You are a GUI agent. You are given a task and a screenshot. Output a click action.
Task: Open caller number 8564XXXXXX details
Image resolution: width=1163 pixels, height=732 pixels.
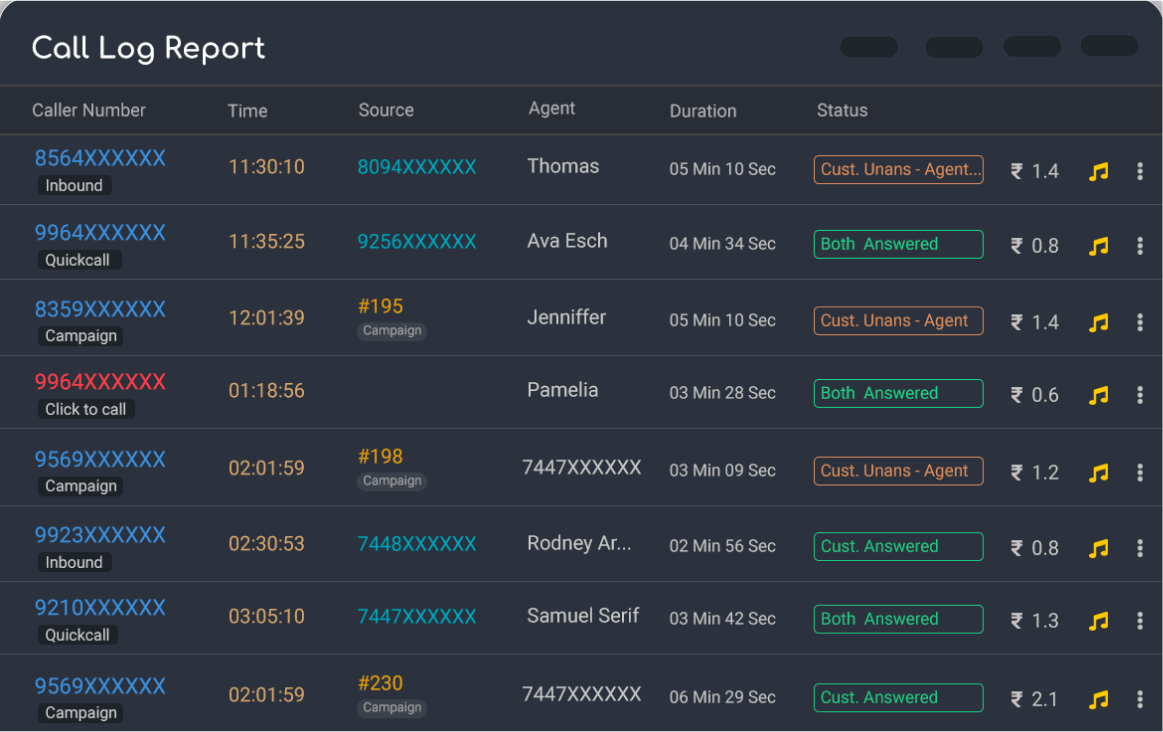[100, 157]
